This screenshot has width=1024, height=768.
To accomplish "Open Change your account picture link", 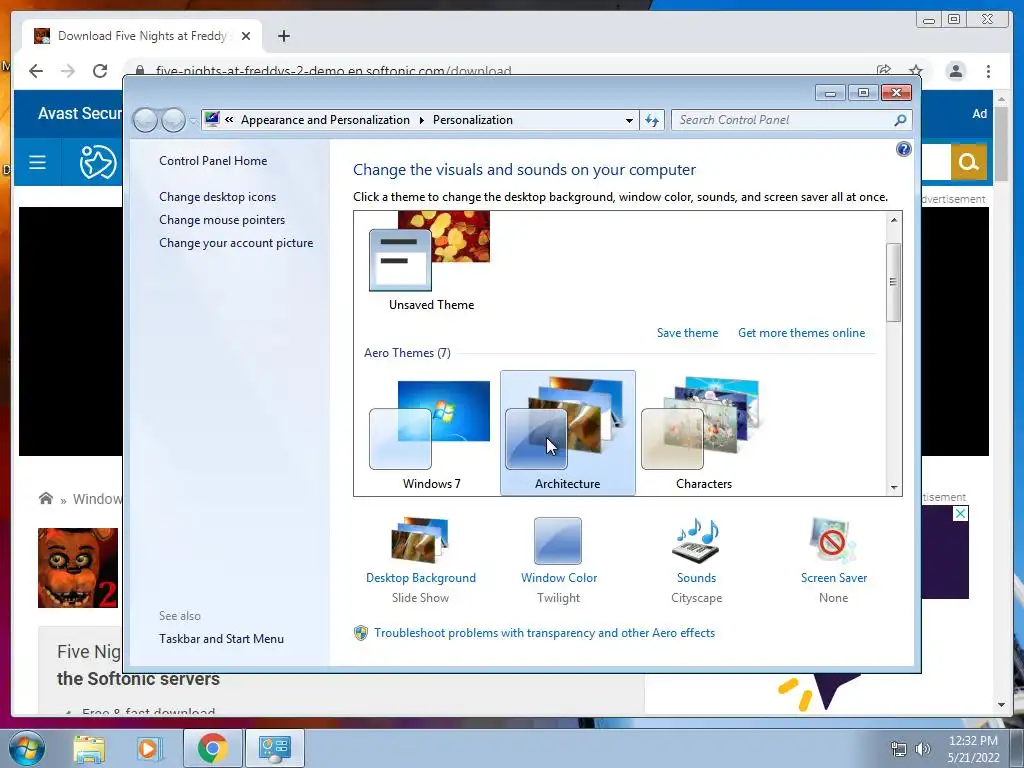I will tap(236, 243).
